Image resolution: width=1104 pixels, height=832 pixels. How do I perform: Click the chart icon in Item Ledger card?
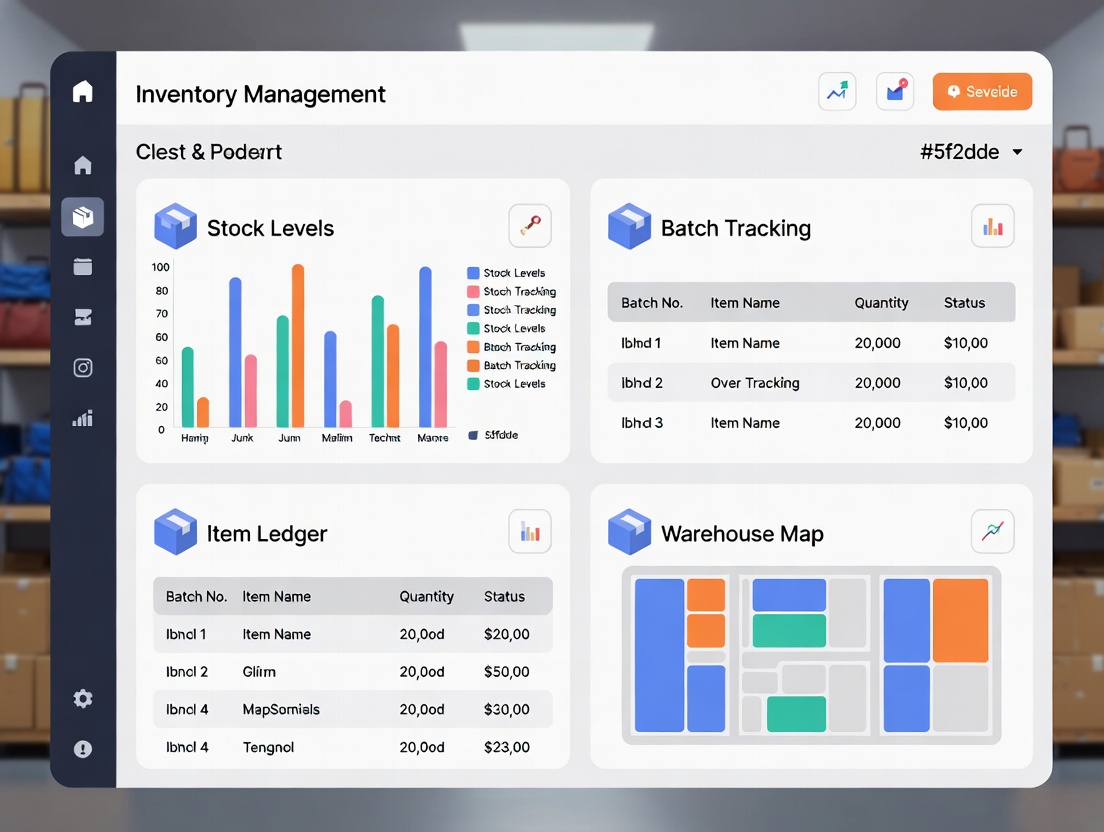pos(530,532)
